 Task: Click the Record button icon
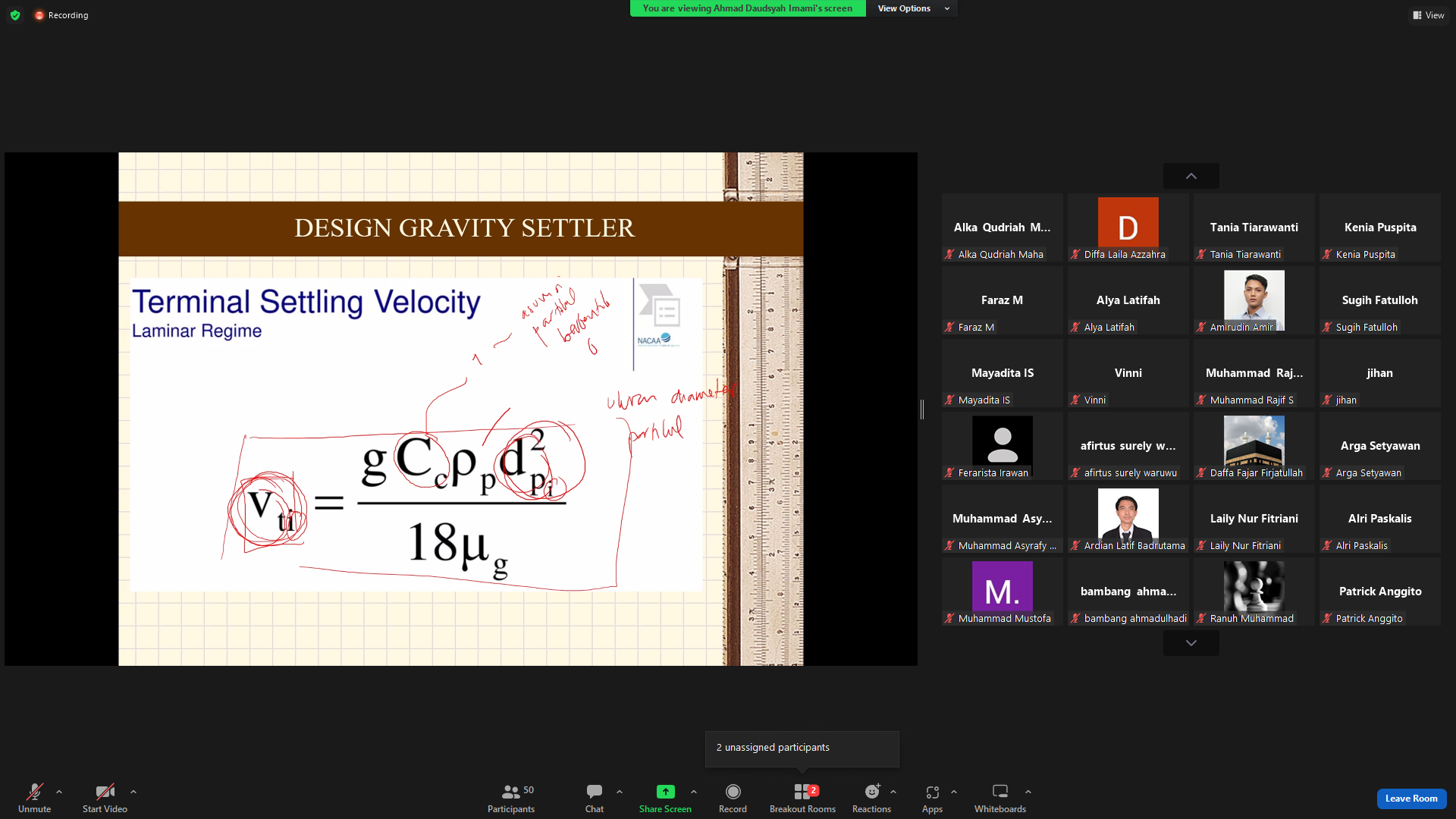click(x=733, y=792)
